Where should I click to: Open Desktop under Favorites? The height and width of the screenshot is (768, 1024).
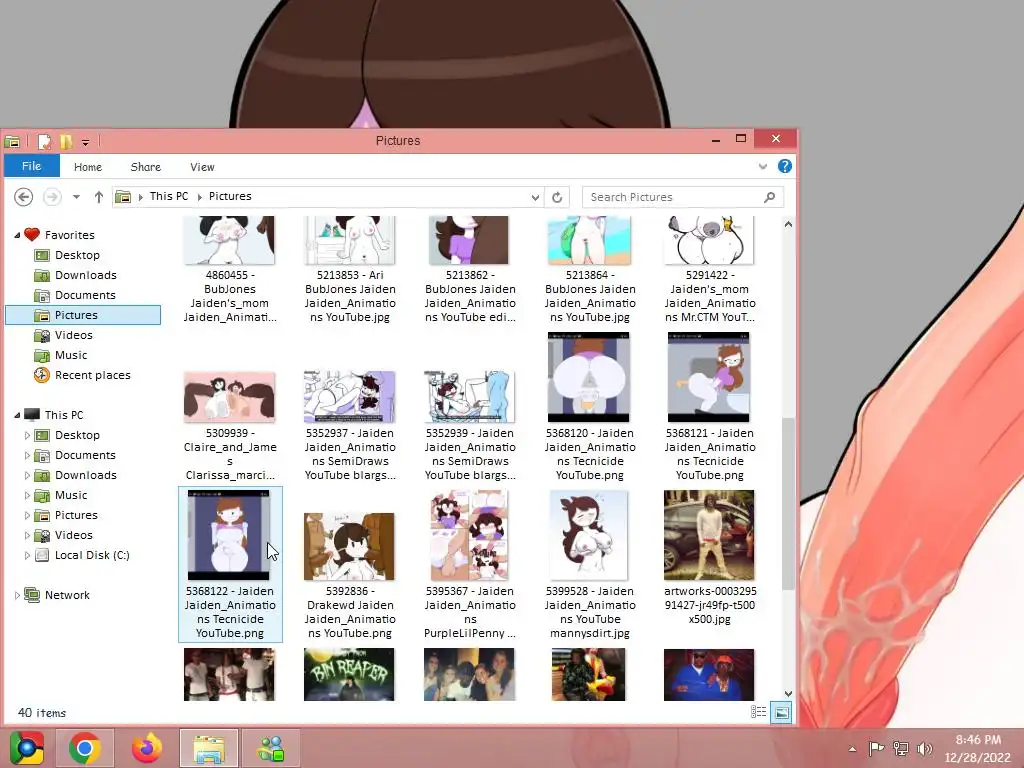[x=77, y=255]
